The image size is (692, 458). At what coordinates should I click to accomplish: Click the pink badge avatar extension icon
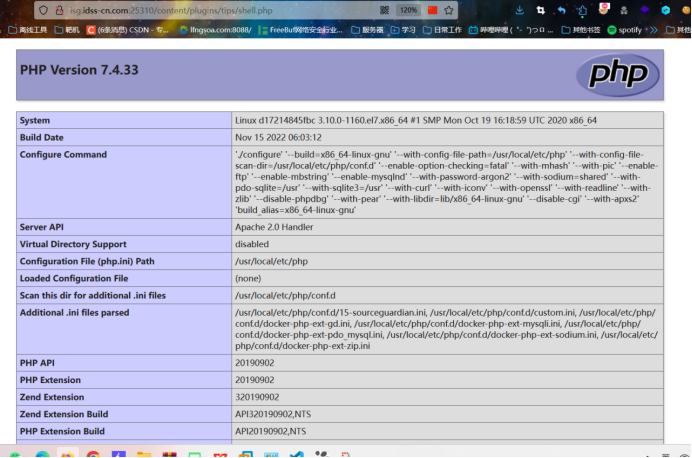604,9
